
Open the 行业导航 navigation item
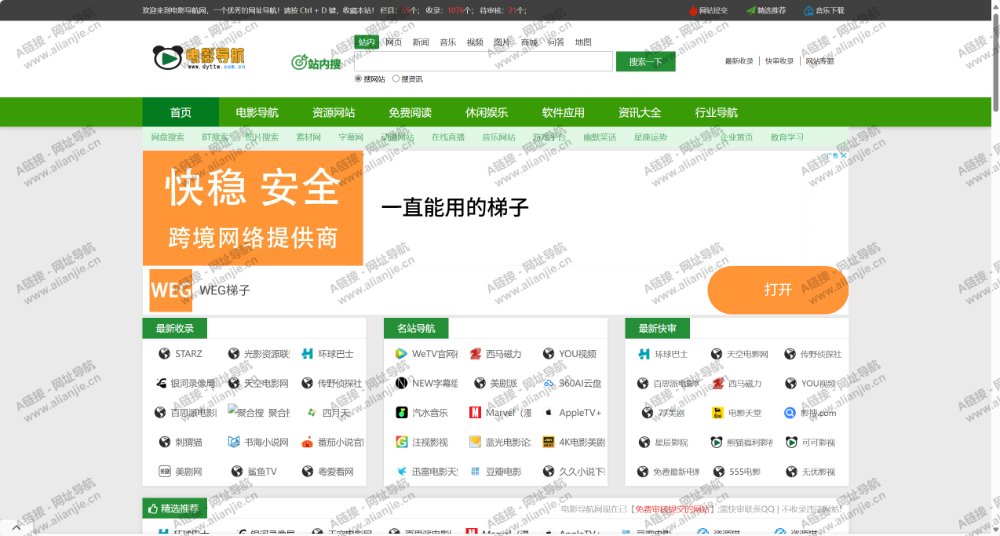(x=716, y=112)
